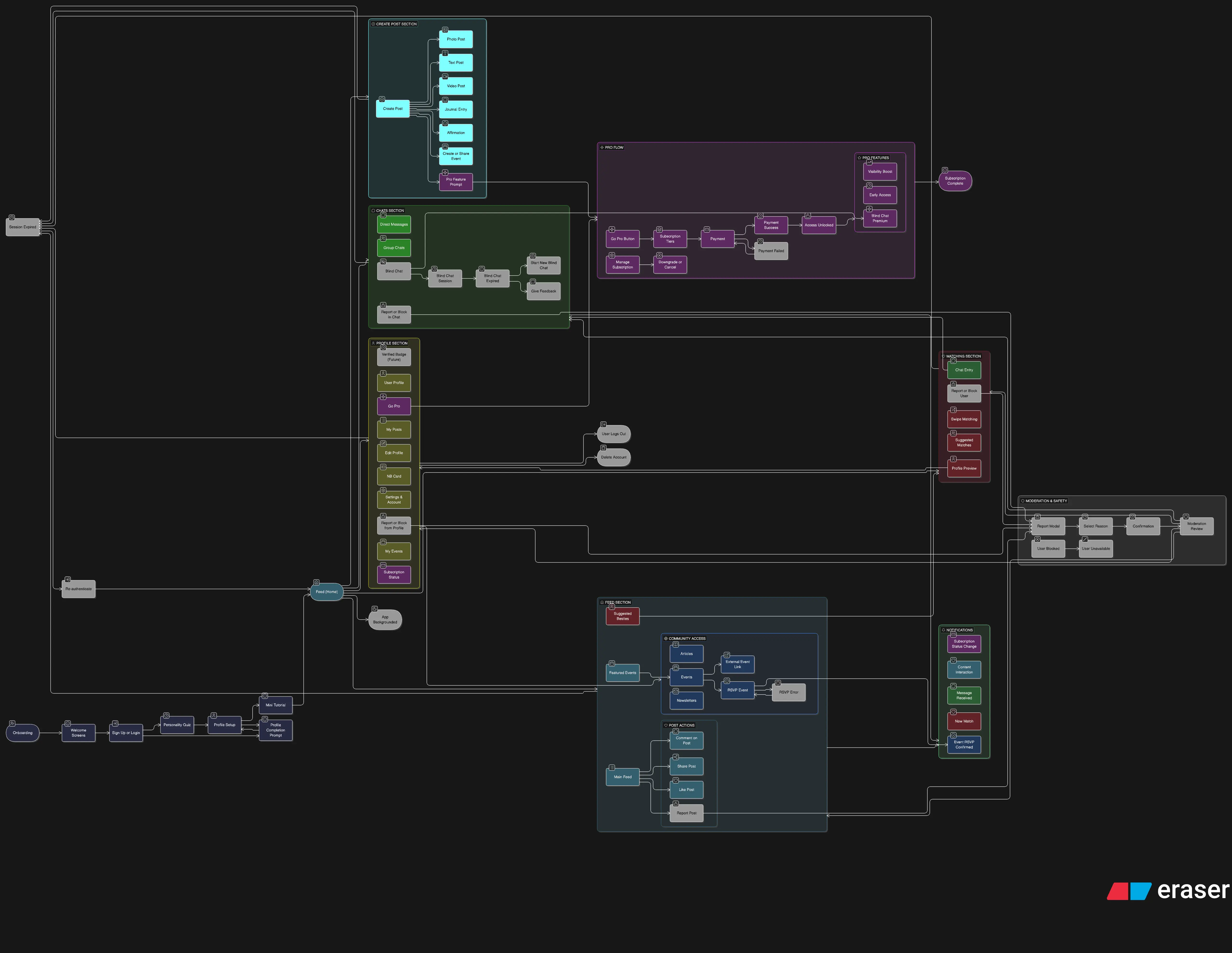Select the Access Unlocked node
The width and height of the screenshot is (1232, 953).
[819, 225]
